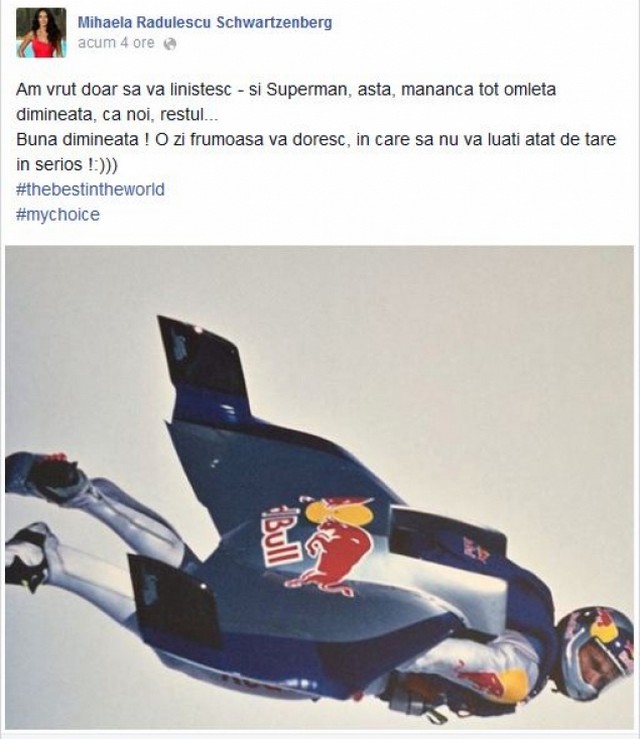Click the lower-left black winglet
The width and height of the screenshot is (640, 739).
[x=174, y=599]
